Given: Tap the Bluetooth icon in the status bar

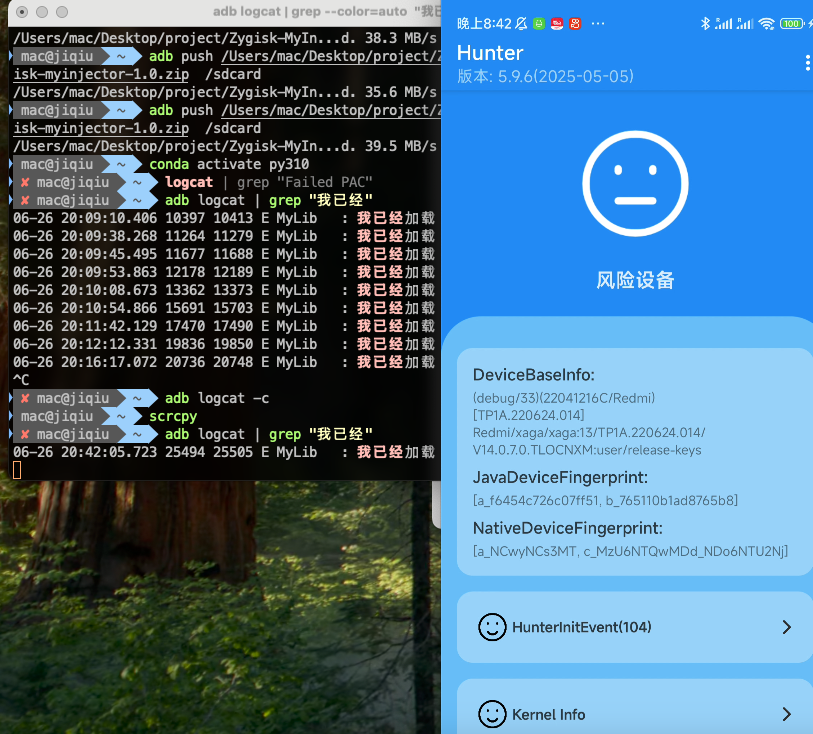Looking at the screenshot, I should (704, 23).
